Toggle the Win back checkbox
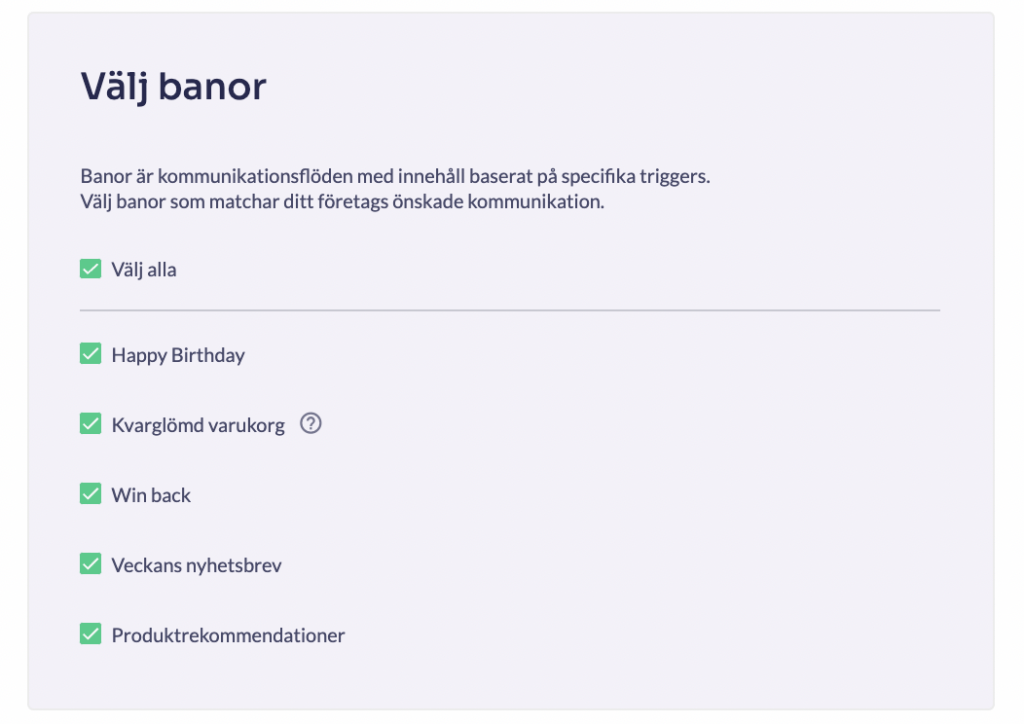This screenshot has height=724, width=1024. (x=91, y=494)
